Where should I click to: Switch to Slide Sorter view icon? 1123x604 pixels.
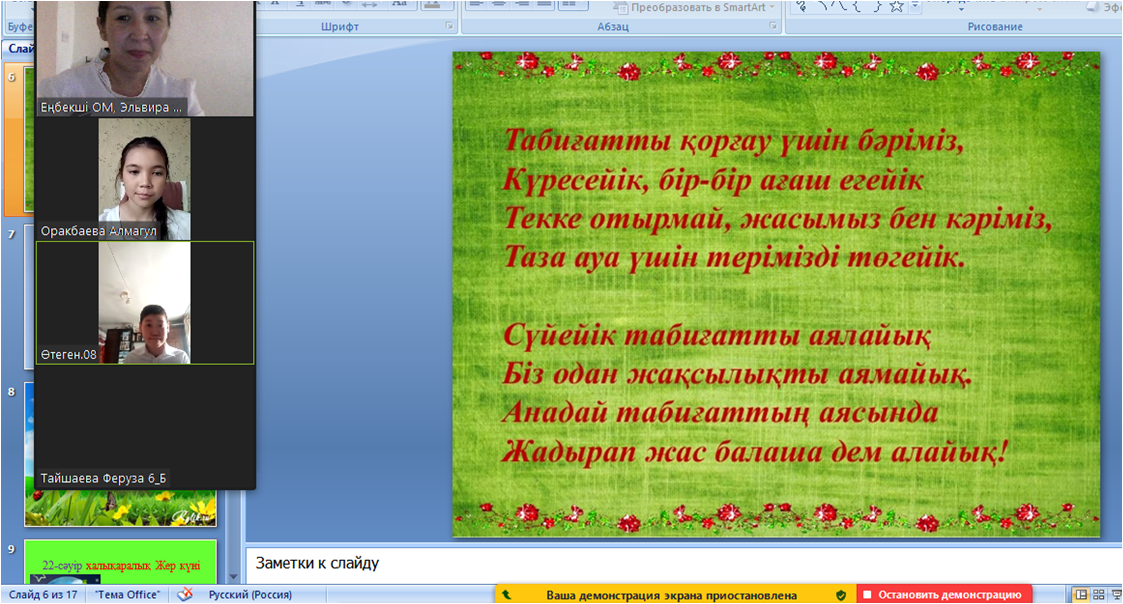(1095, 595)
